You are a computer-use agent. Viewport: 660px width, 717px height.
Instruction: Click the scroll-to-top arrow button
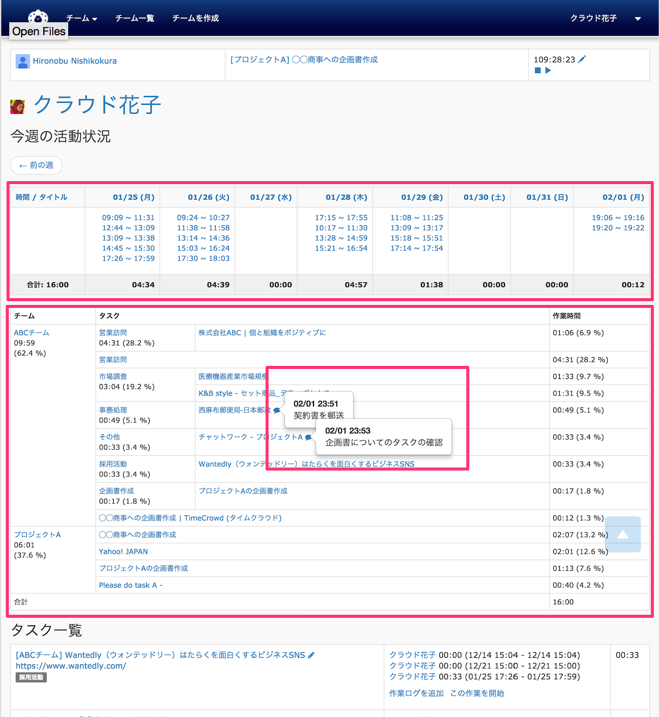[x=622, y=534]
